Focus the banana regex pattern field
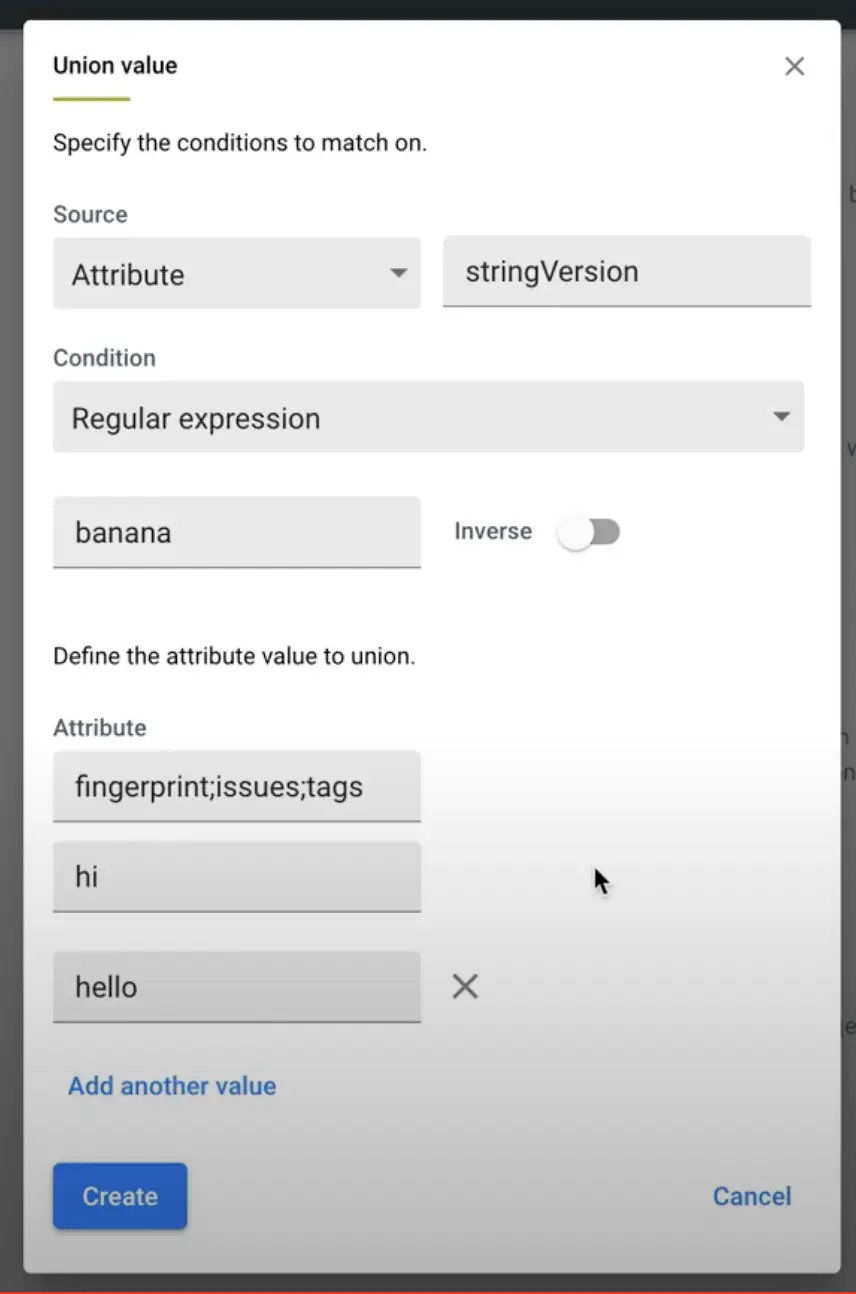The height and width of the screenshot is (1294, 856). pos(236,532)
